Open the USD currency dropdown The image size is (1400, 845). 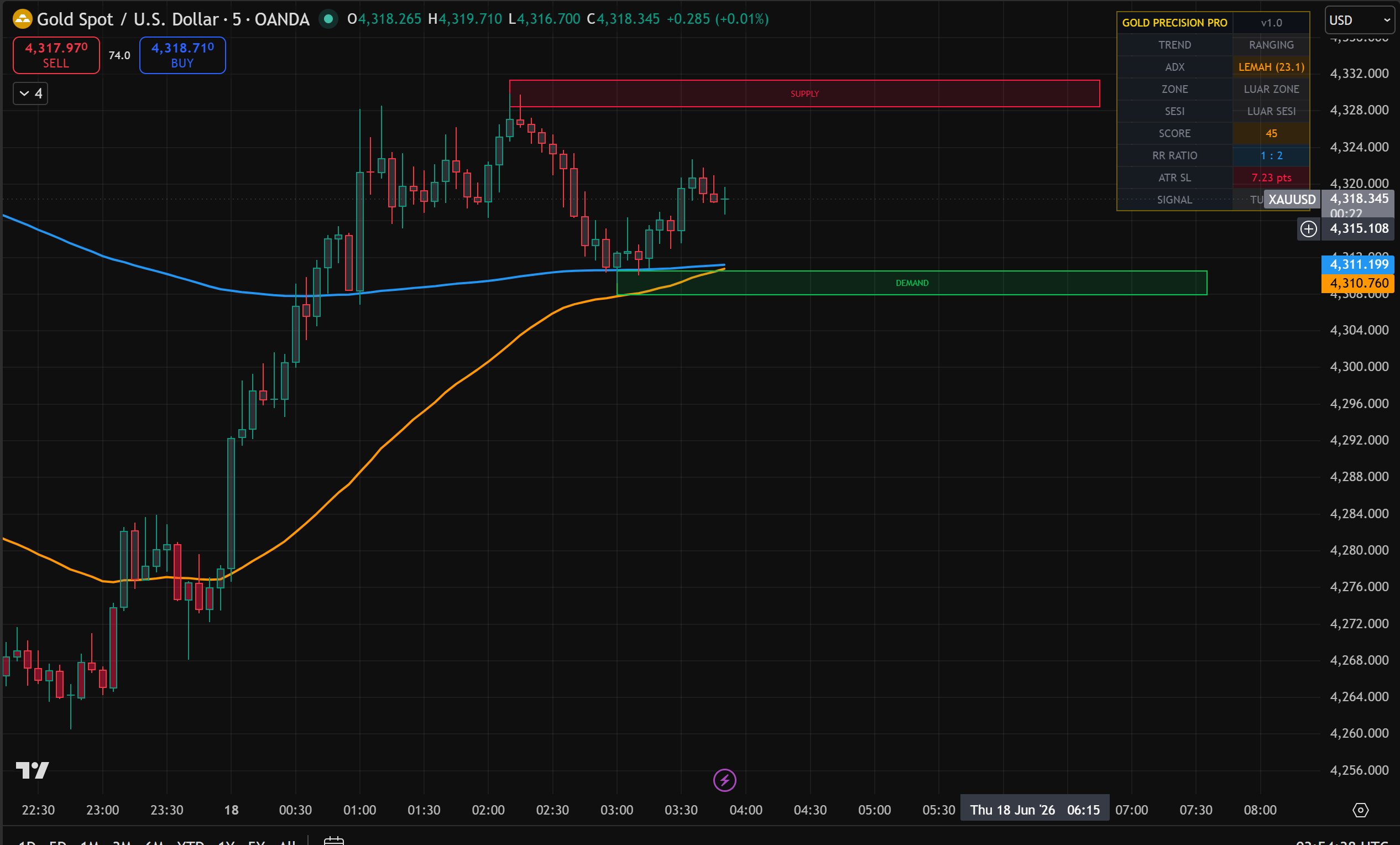click(x=1360, y=20)
